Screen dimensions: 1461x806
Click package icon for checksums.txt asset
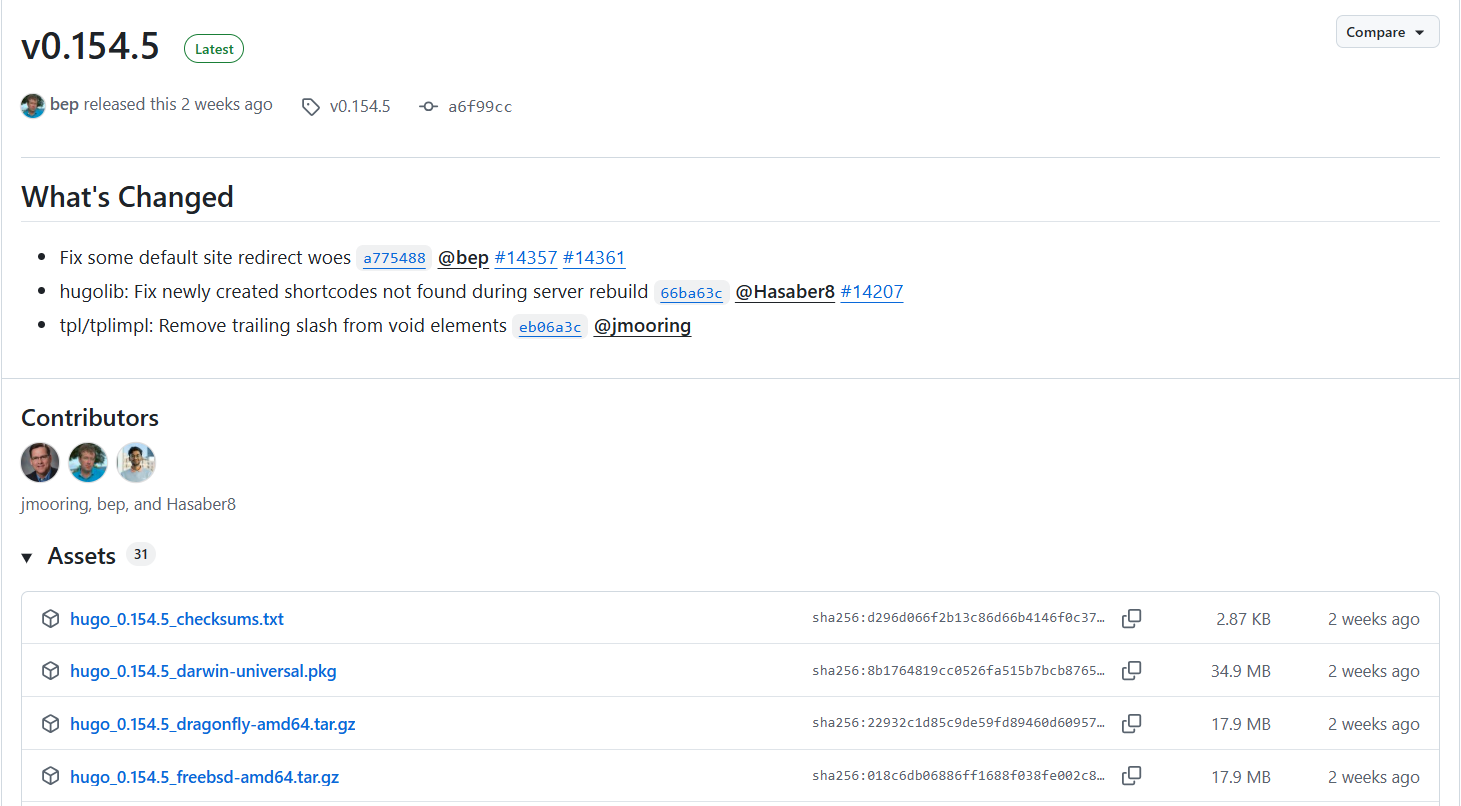[x=50, y=619]
